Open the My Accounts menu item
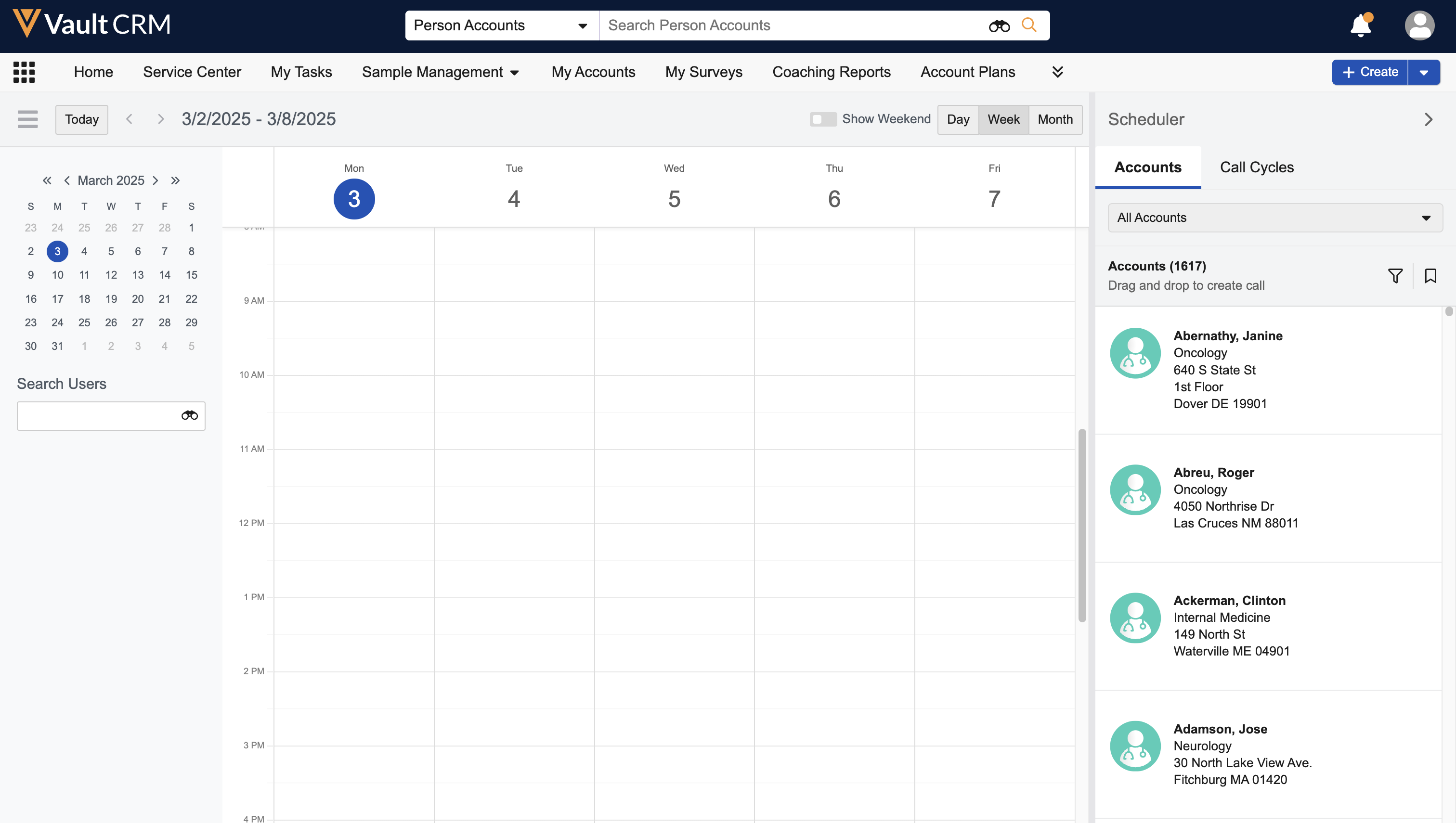The width and height of the screenshot is (1456, 823). [x=593, y=72]
